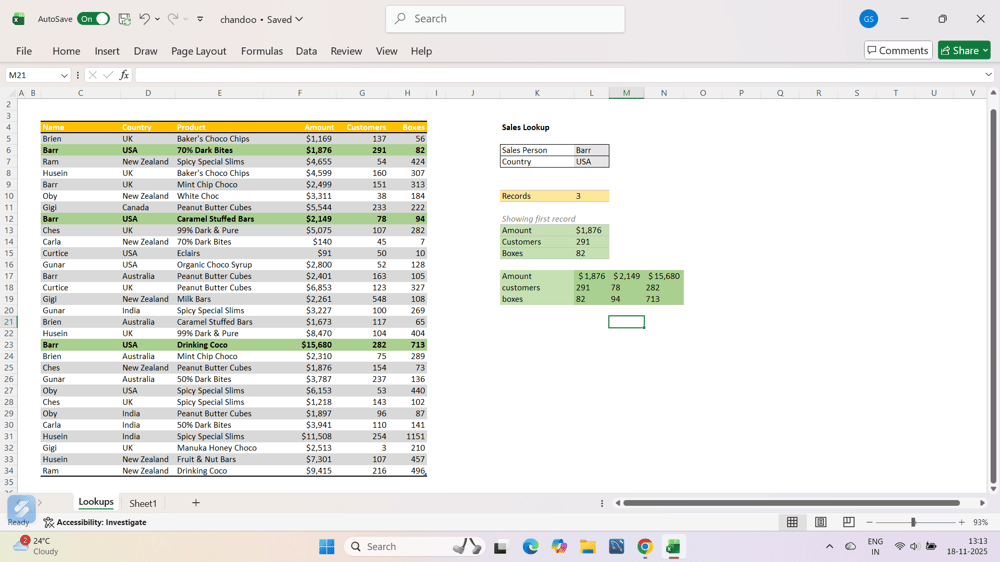The image size is (1000, 562).
Task: Open File Explorer from taskbar
Action: [587, 547]
